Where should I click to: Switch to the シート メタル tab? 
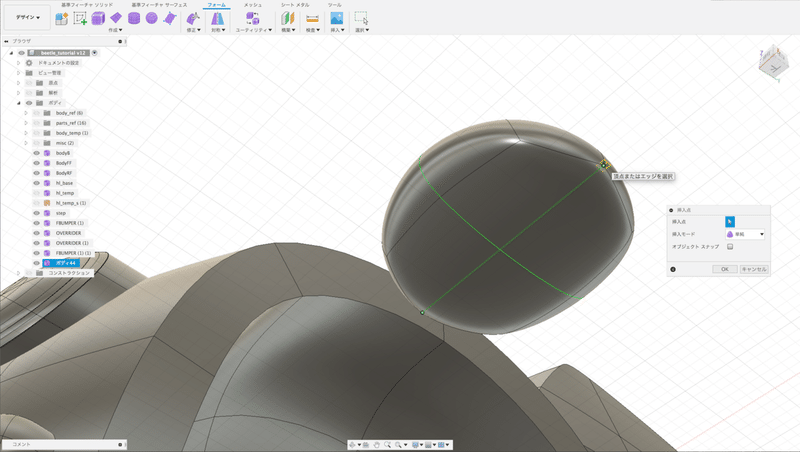[293, 5]
